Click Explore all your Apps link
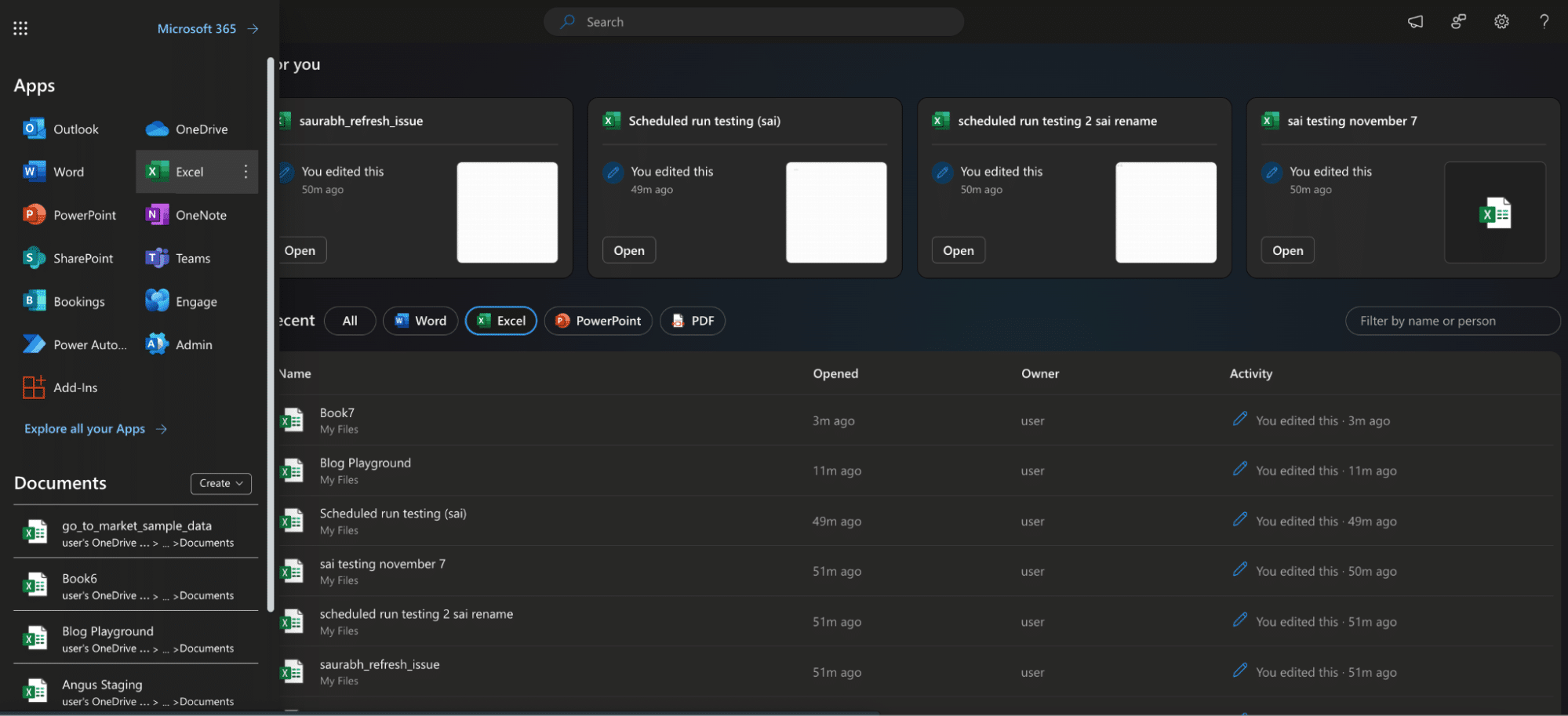Viewport: 1568px width, 716px height. click(x=96, y=428)
